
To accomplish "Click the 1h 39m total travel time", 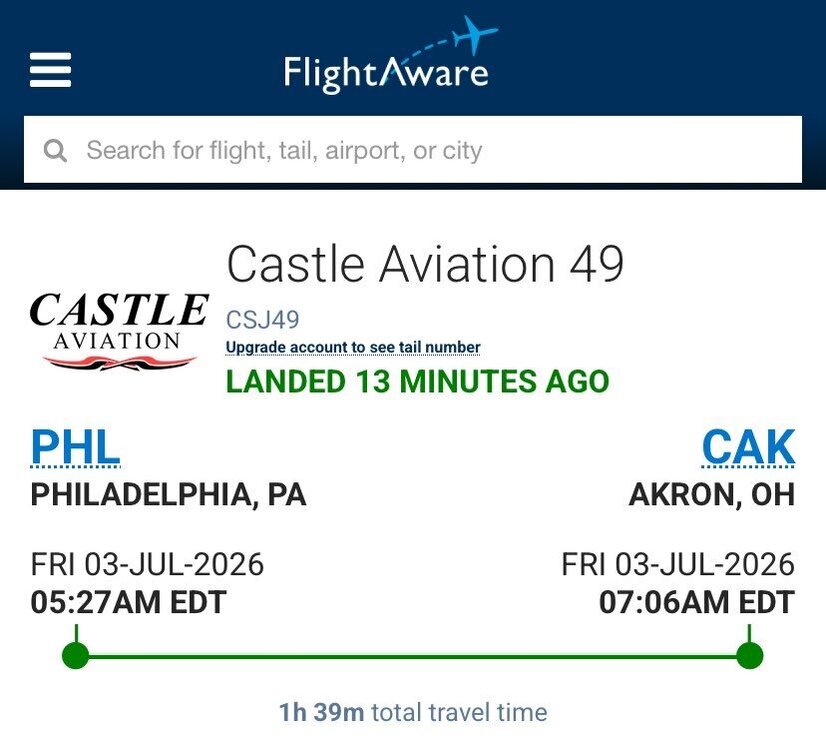I will pyautogui.click(x=413, y=713).
